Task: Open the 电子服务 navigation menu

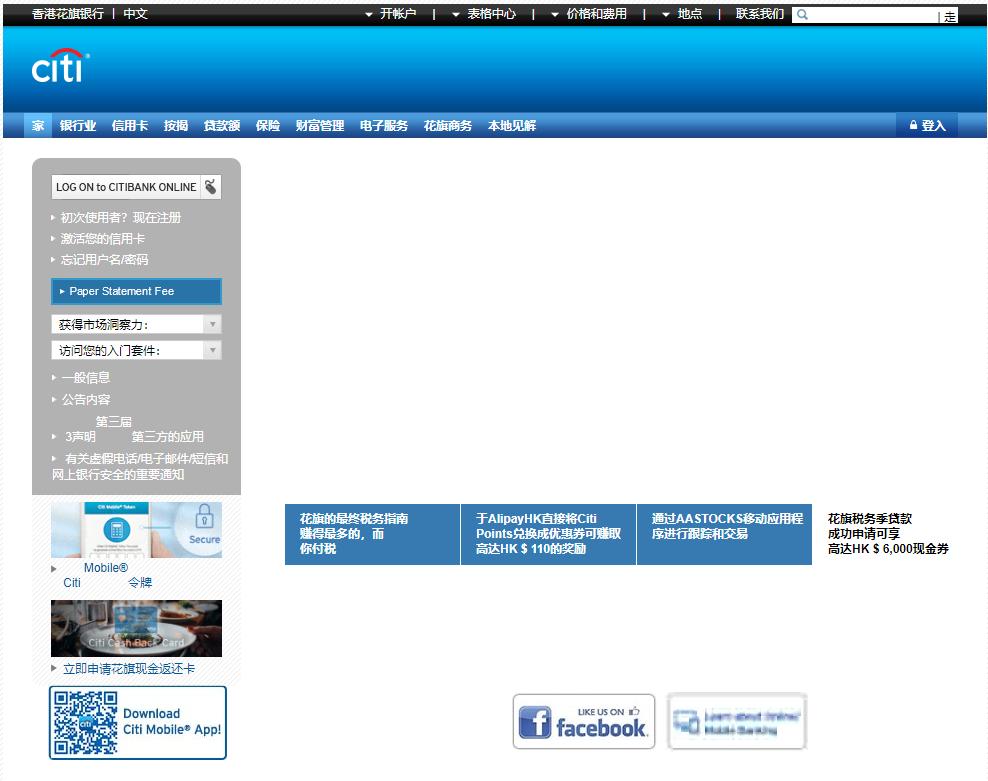Action: pyautogui.click(x=384, y=125)
